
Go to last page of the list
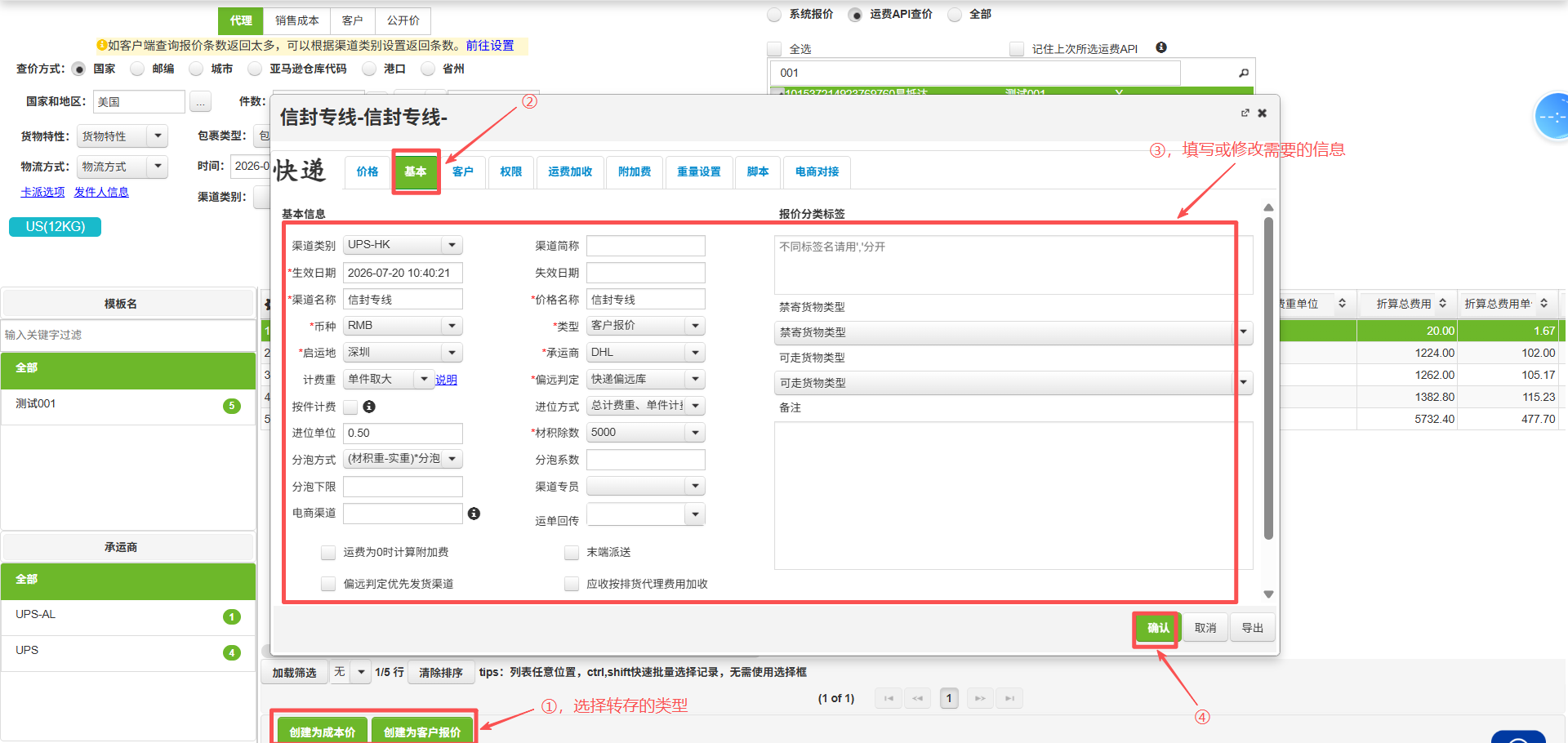[1009, 698]
